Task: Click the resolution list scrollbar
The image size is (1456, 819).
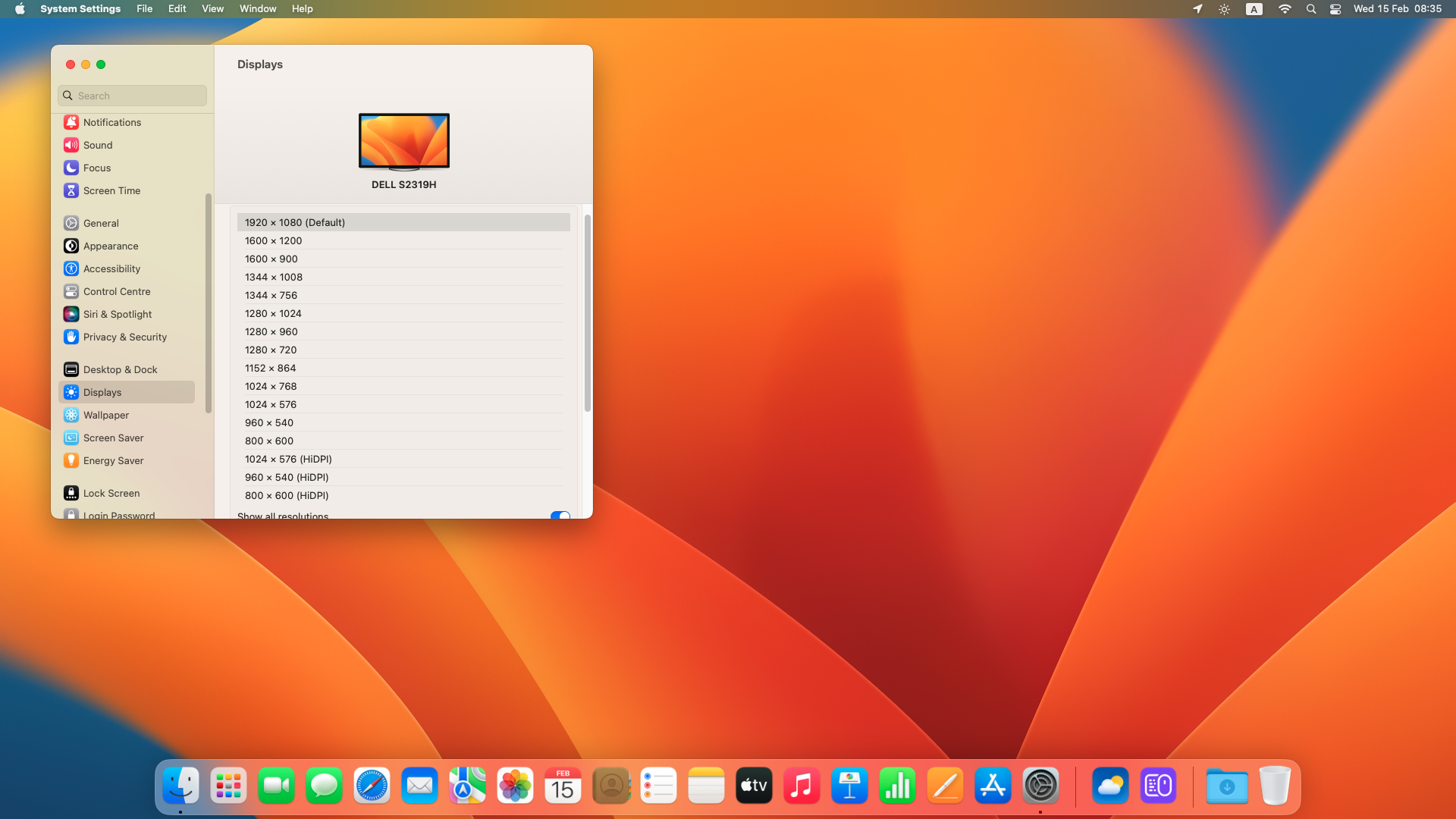Action: pos(587,312)
